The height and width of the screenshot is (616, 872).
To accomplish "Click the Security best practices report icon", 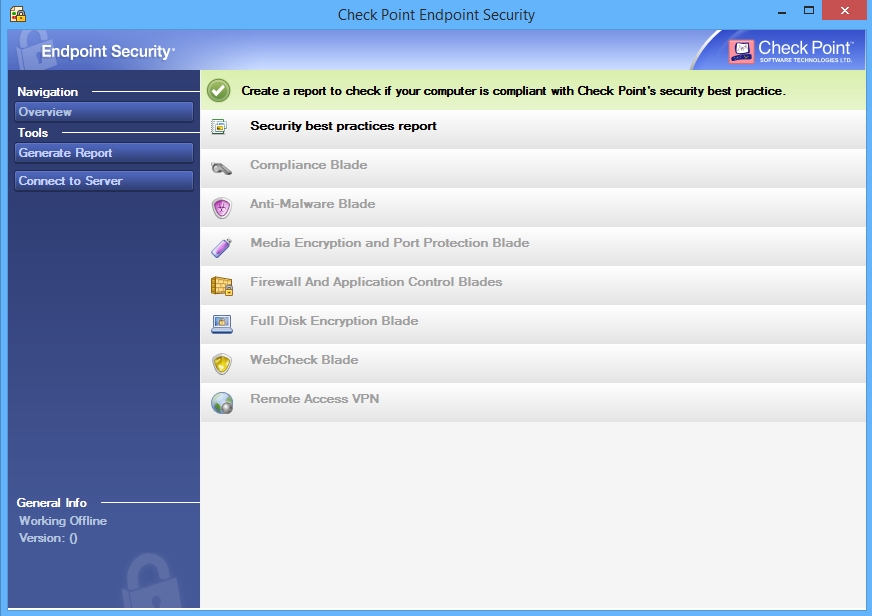I will [x=220, y=127].
